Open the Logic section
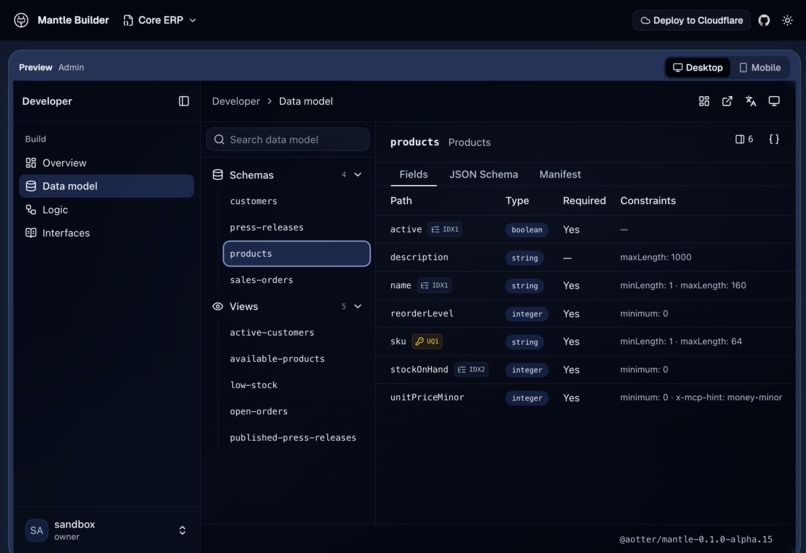The height and width of the screenshot is (553, 806). pos(106,210)
